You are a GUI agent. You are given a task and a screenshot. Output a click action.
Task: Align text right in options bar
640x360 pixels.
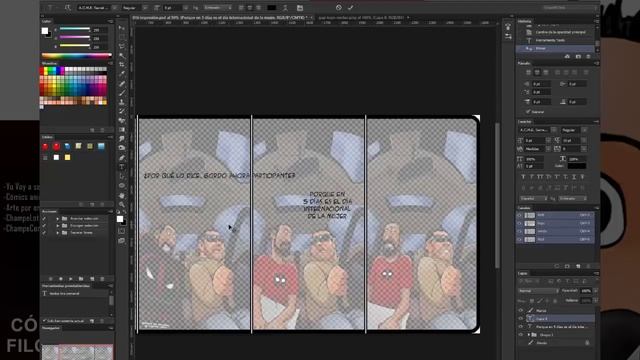point(258,8)
